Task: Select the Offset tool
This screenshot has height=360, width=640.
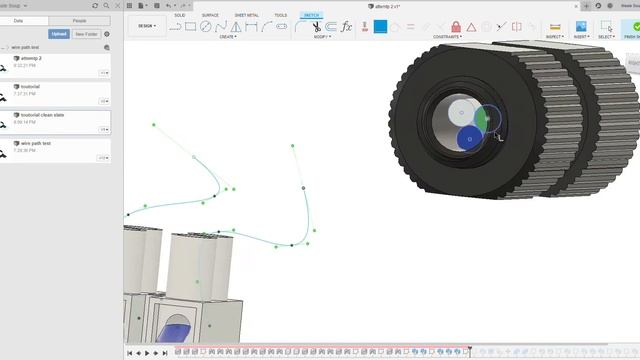Action: pyautogui.click(x=331, y=27)
